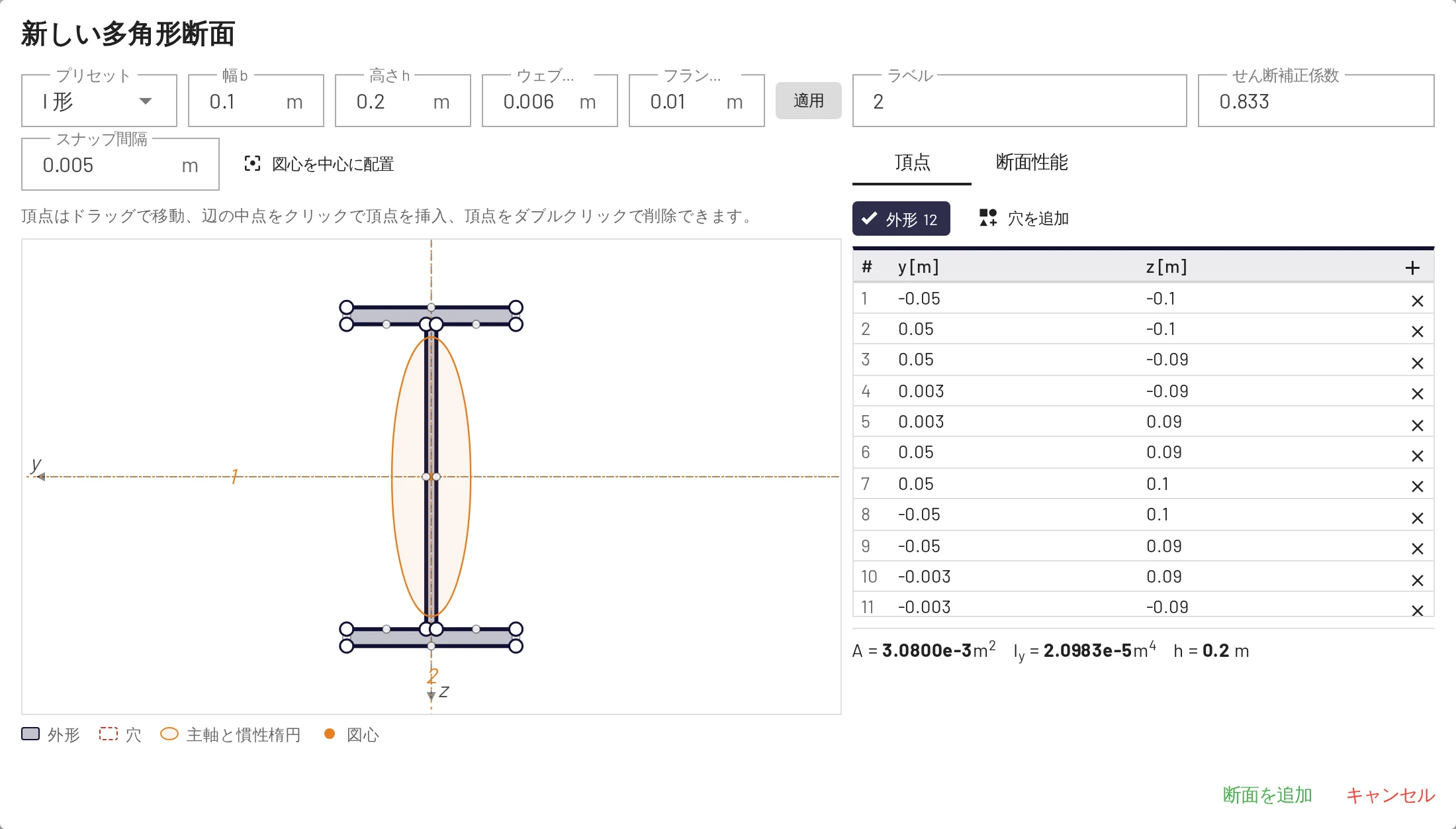Switch to the 断面性能 tab
Viewport: 1456px width, 829px height.
click(x=1032, y=162)
